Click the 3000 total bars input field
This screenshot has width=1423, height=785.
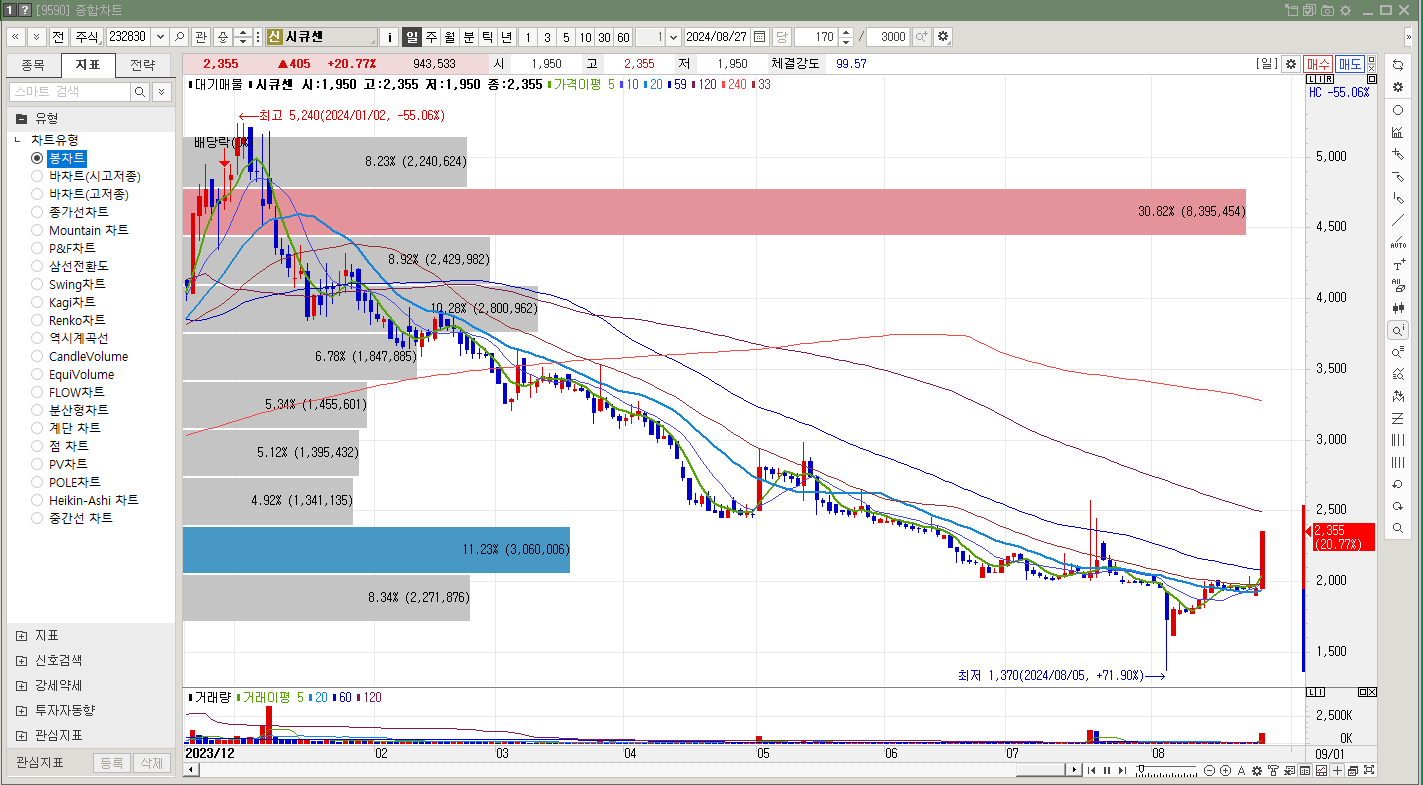pos(888,37)
